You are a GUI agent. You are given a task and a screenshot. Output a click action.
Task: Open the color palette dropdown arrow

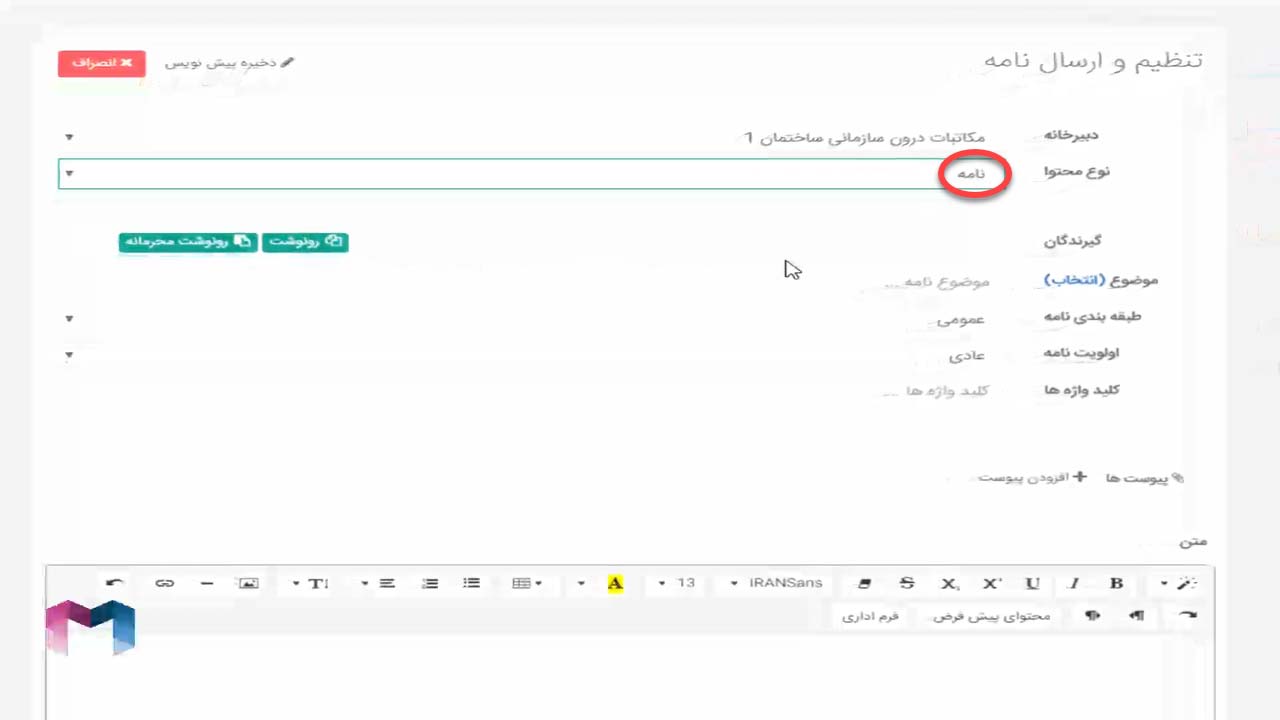coord(581,583)
